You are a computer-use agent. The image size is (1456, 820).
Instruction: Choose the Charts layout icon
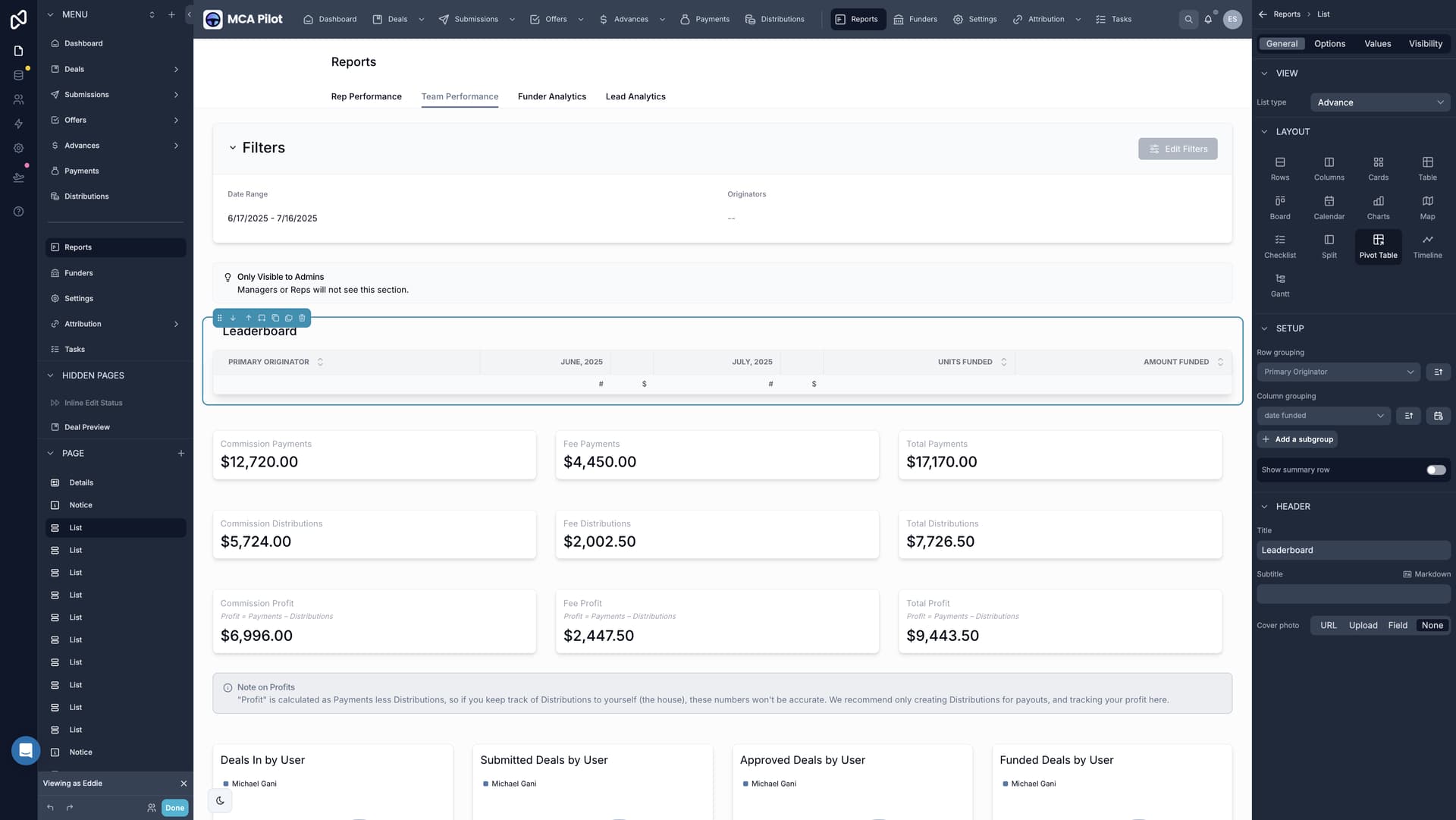[x=1378, y=207]
